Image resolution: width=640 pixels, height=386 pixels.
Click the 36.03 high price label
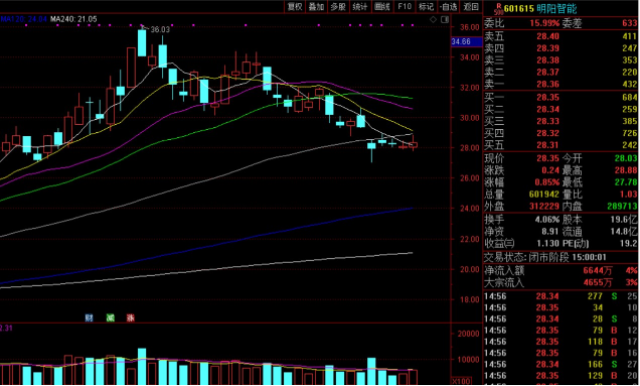[160, 29]
